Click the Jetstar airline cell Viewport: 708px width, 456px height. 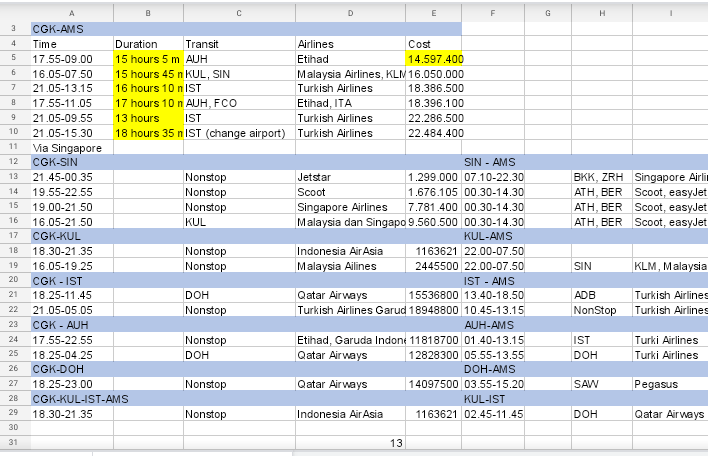350,177
